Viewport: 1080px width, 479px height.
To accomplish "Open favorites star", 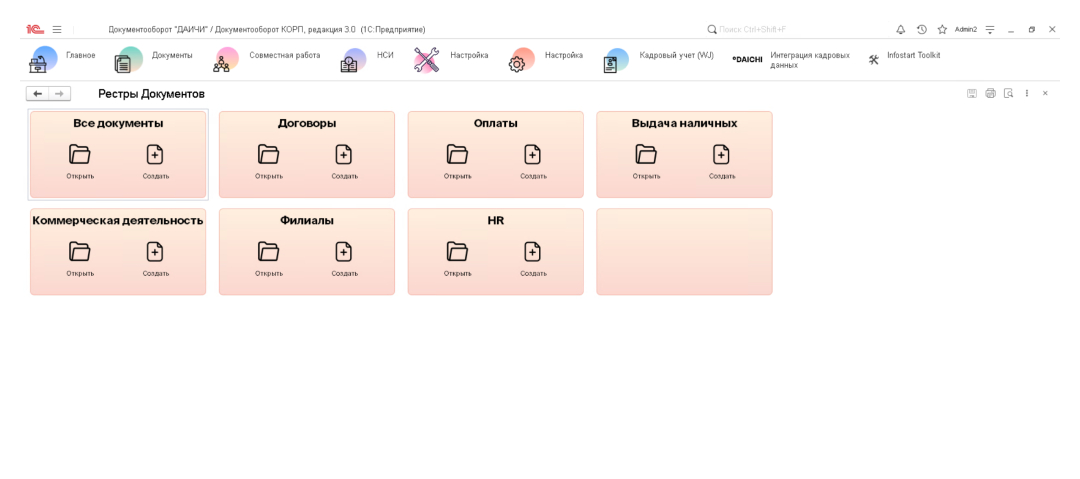I will (942, 30).
